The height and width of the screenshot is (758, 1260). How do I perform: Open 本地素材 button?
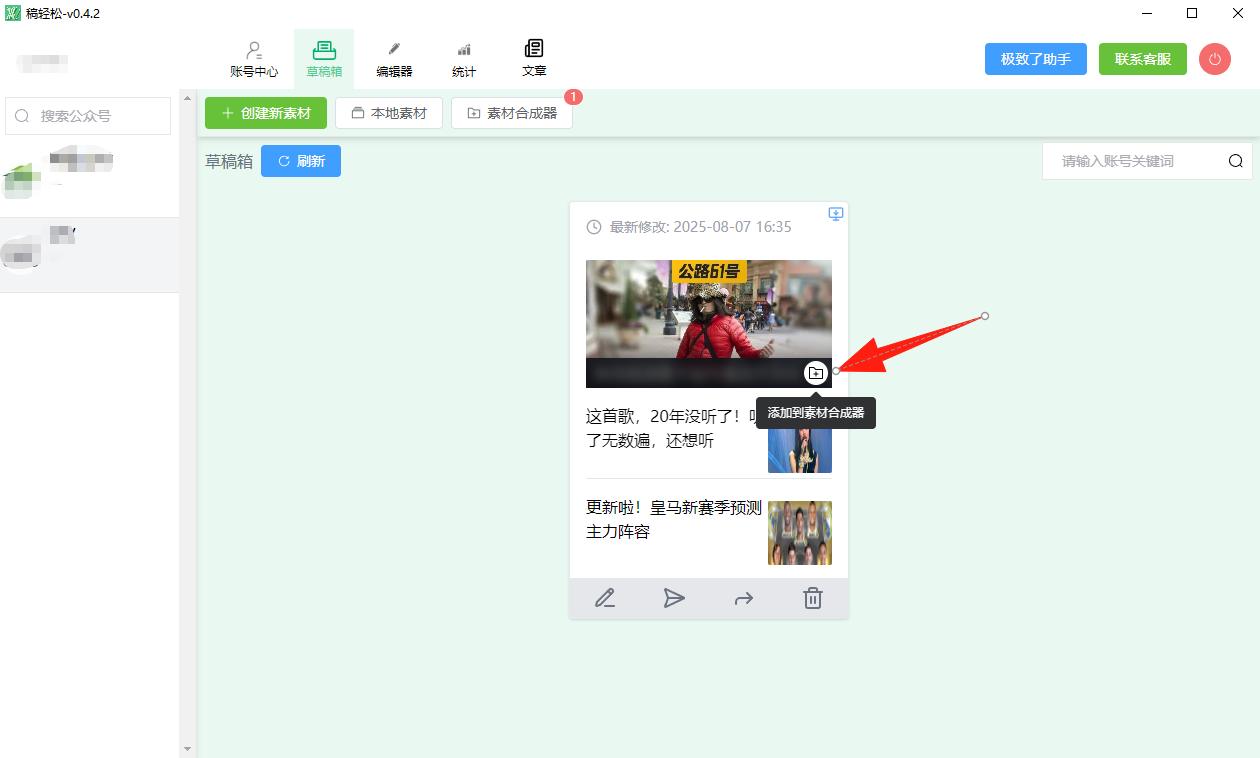tap(389, 113)
